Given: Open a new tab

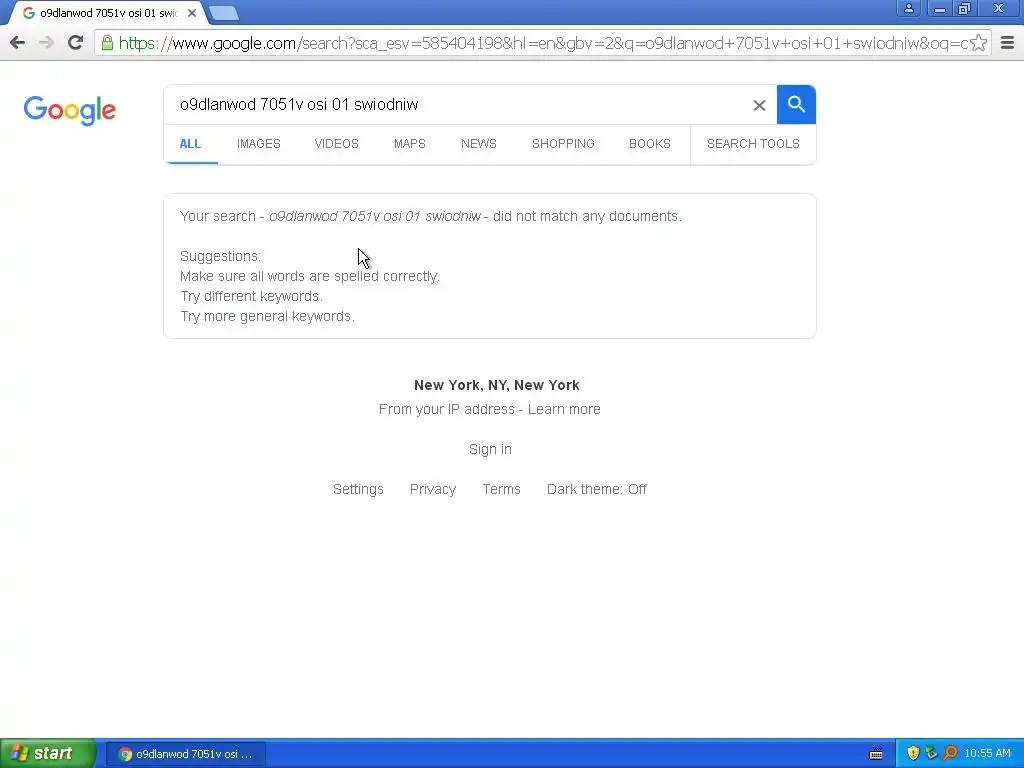Looking at the screenshot, I should pyautogui.click(x=223, y=13).
